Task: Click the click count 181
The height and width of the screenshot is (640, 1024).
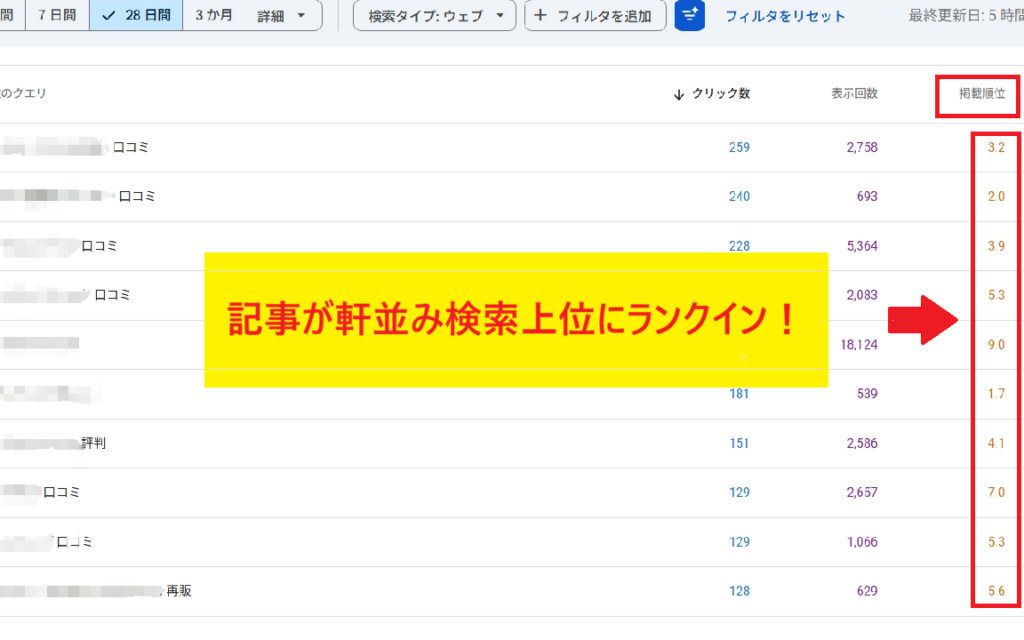Action: click(x=739, y=394)
